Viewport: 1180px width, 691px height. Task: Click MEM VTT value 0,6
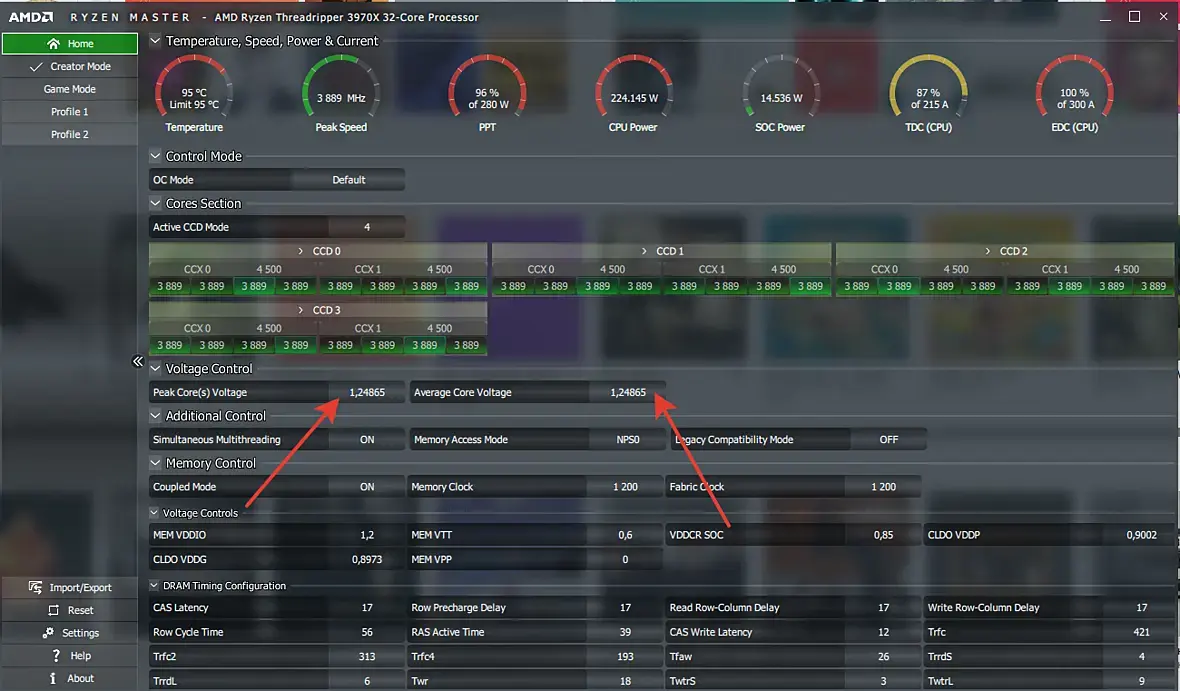coord(625,534)
